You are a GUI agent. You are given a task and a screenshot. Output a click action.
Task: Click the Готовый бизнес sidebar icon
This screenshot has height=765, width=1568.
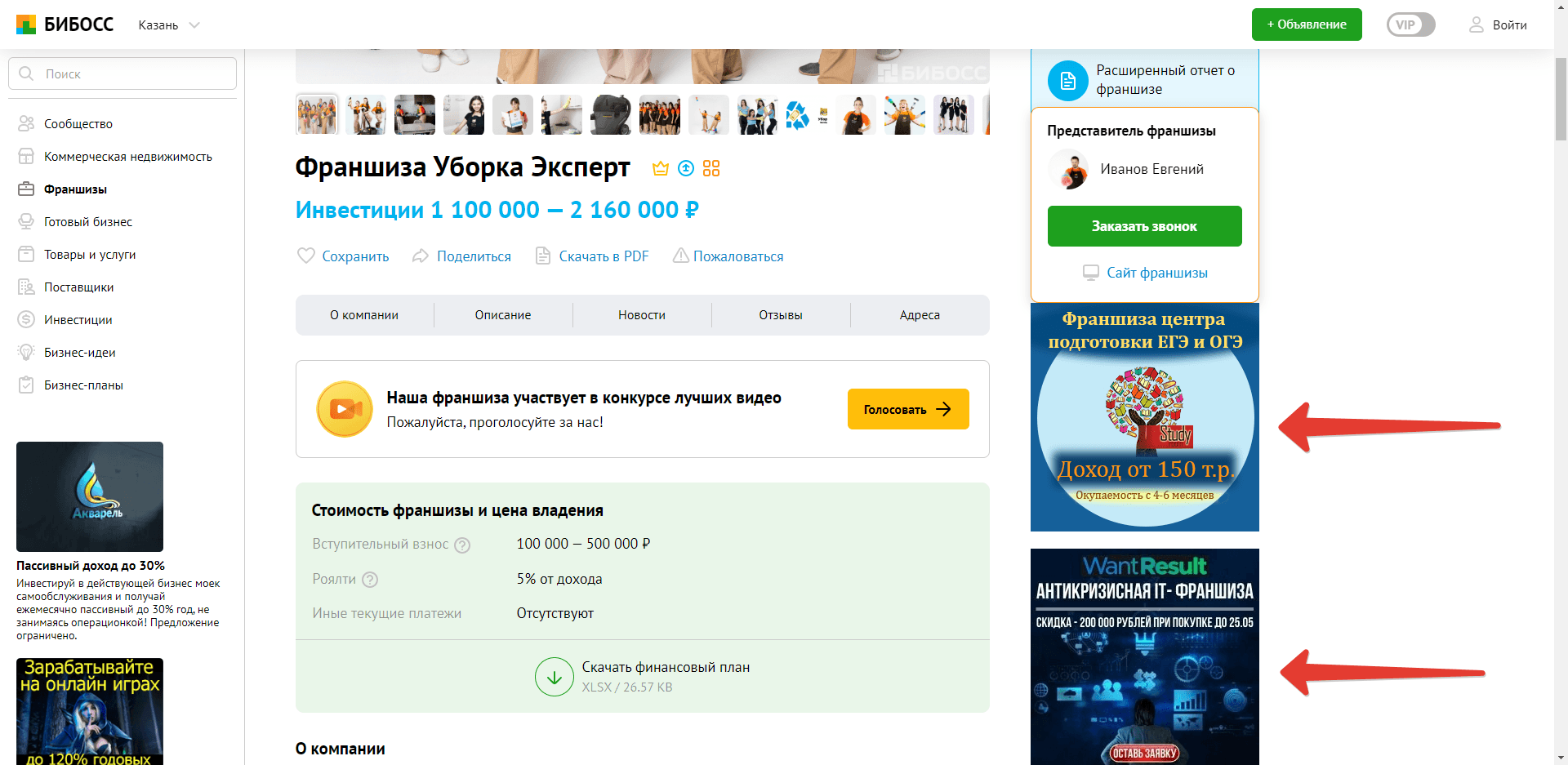[26, 221]
